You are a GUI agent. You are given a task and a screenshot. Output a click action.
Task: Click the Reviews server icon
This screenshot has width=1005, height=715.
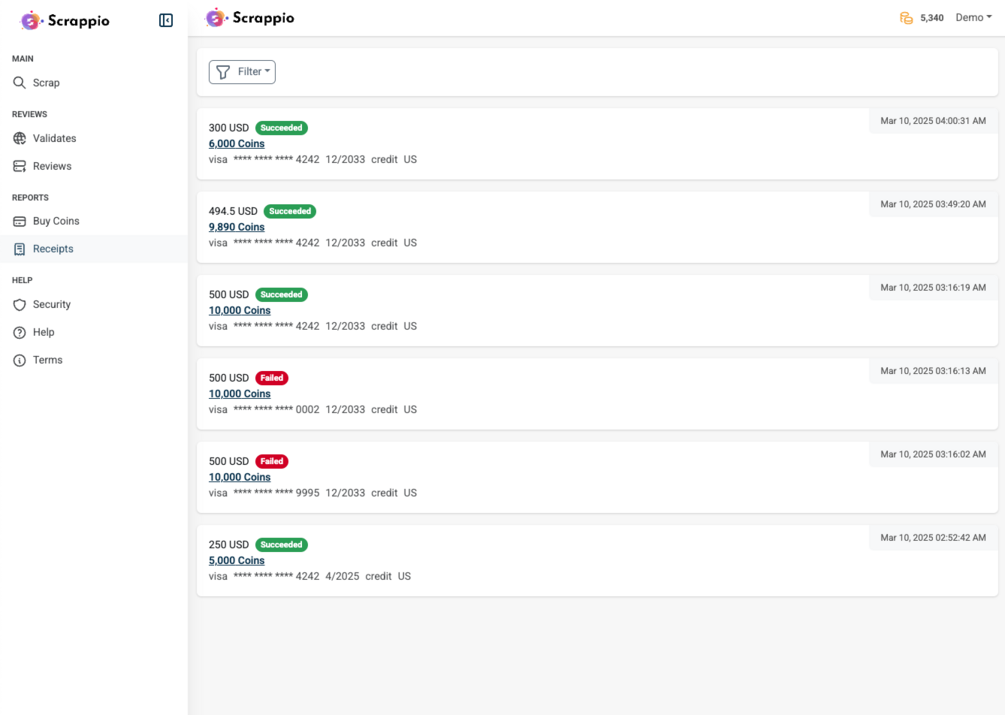point(20,166)
